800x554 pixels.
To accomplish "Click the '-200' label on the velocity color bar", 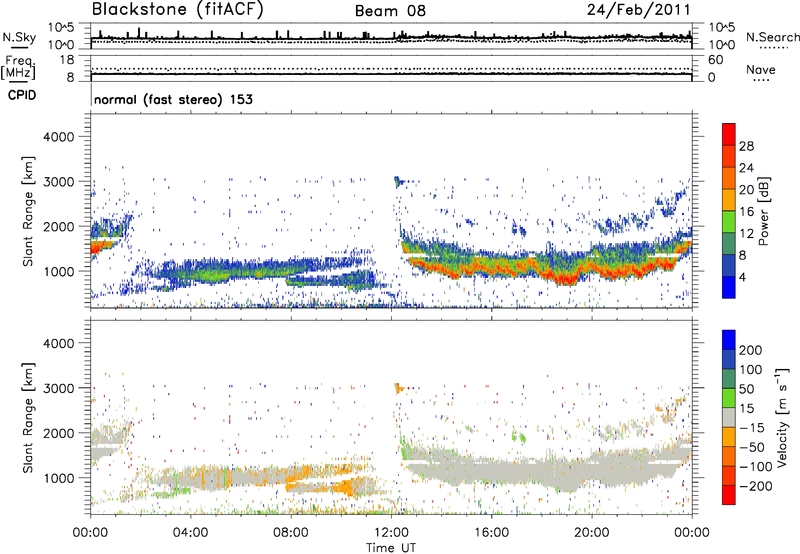I will click(756, 486).
